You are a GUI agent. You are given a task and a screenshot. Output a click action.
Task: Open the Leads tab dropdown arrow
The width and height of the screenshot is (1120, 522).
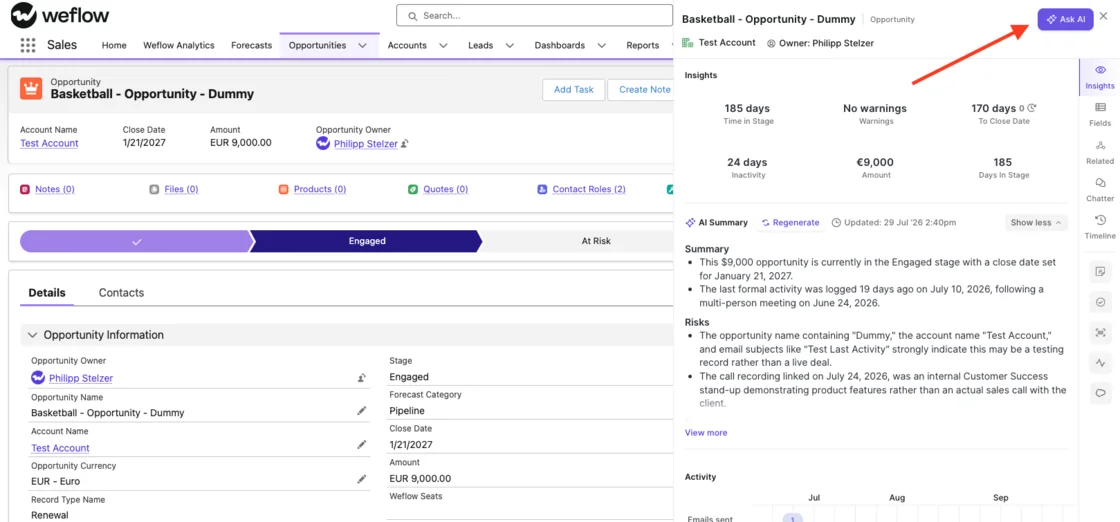tap(510, 45)
